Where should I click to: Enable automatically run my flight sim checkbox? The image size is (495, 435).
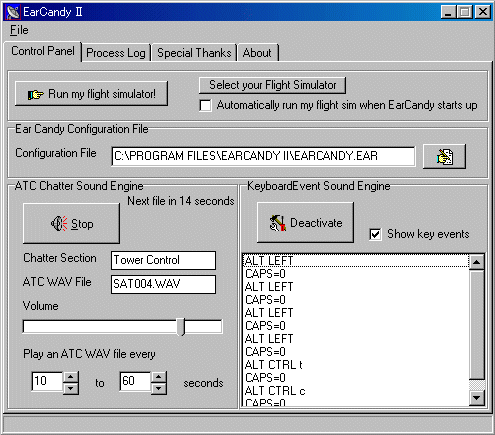[205, 105]
